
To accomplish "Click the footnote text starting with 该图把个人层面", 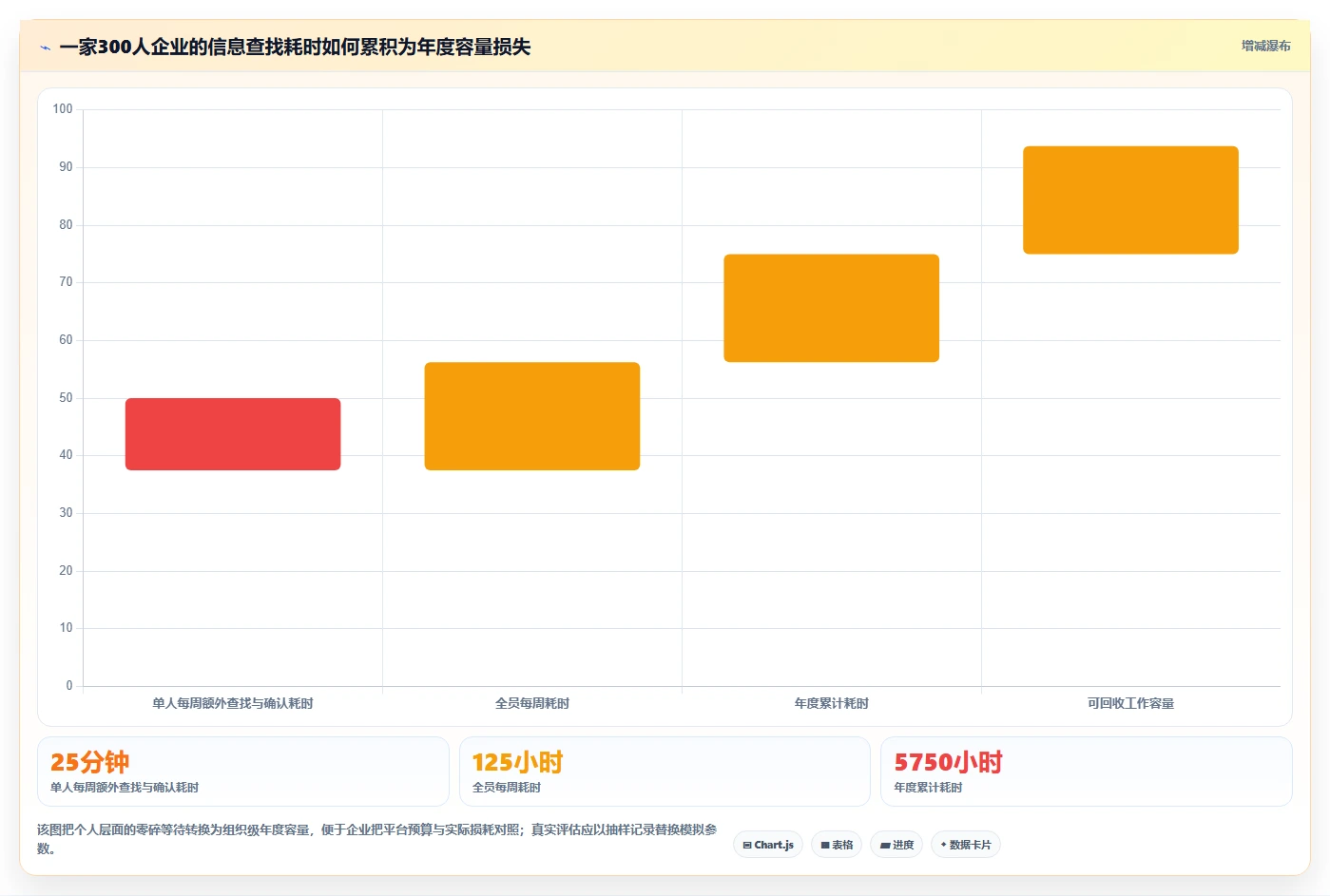I will coord(377,839).
